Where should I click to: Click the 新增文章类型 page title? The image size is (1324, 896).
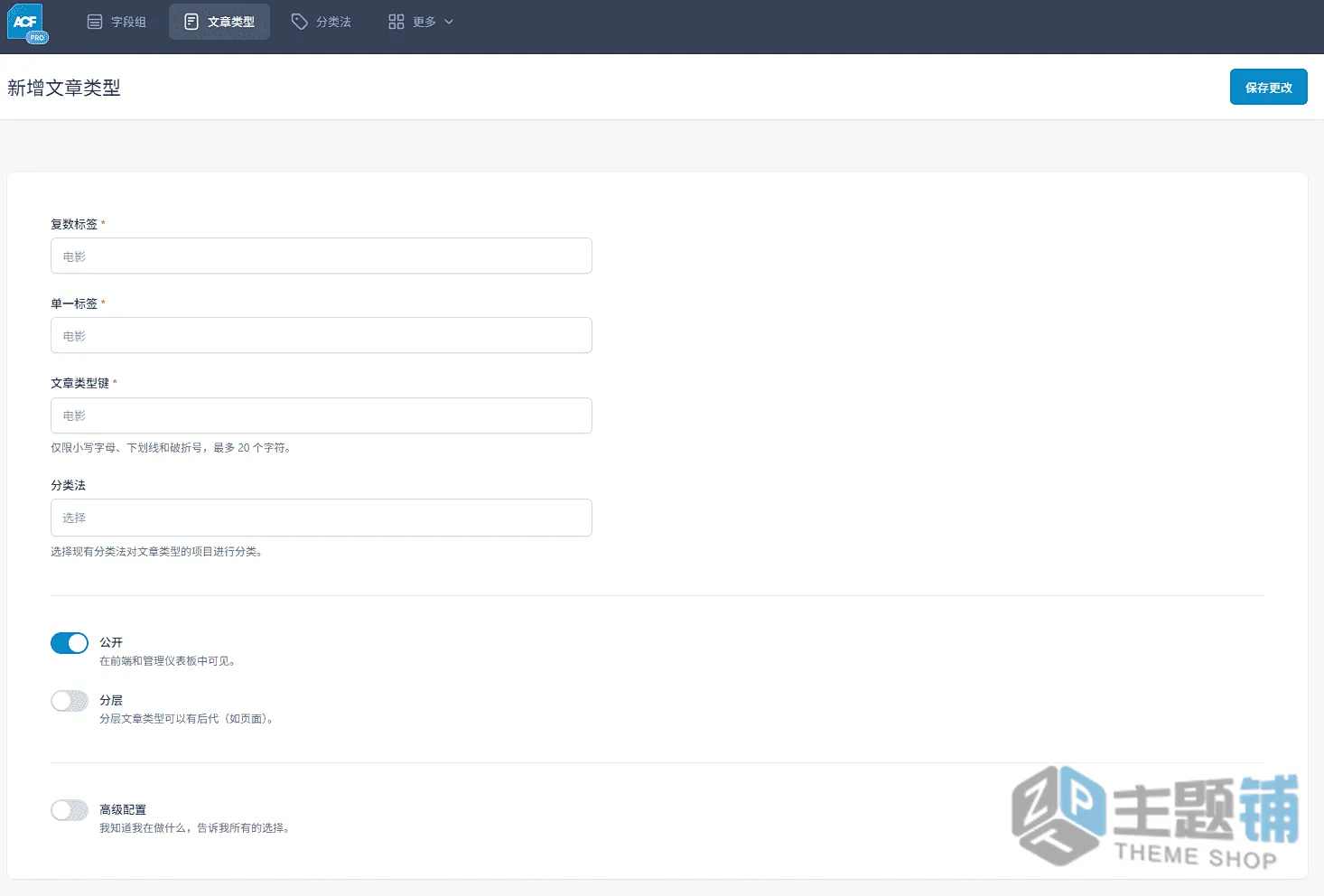[64, 88]
